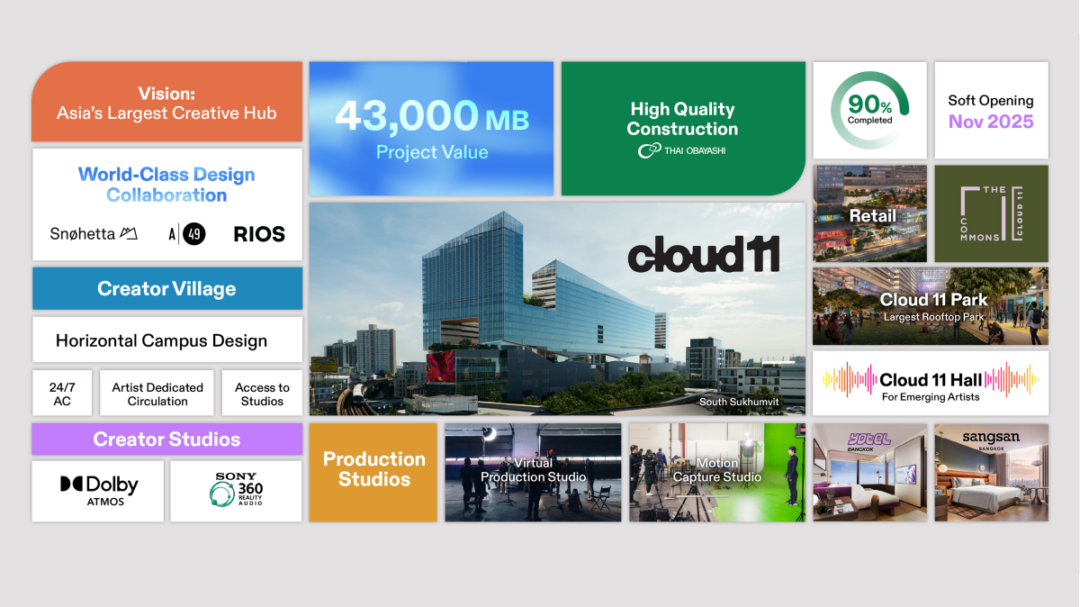Select the Production Studios tile
Image resolution: width=1080 pixels, height=607 pixels.
click(373, 471)
